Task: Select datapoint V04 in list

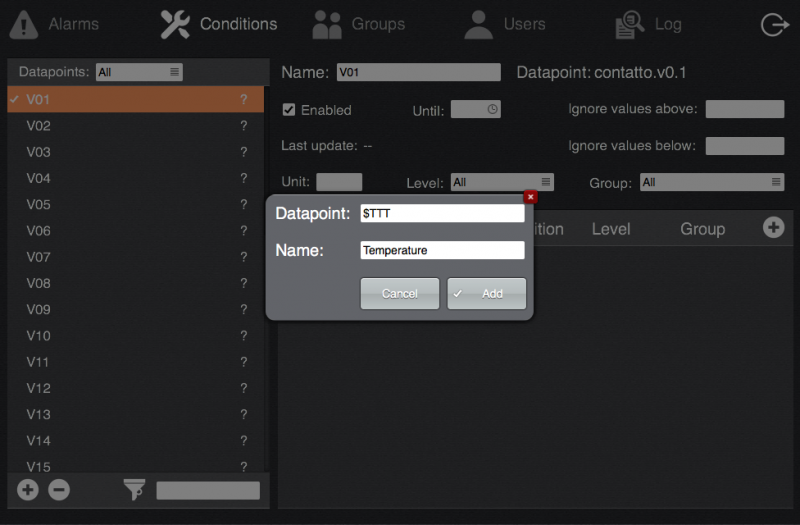Action: [x=136, y=178]
